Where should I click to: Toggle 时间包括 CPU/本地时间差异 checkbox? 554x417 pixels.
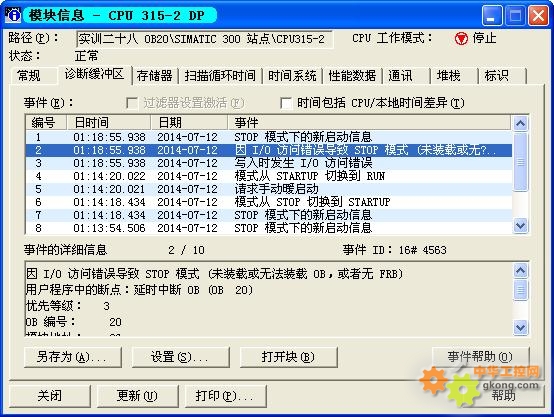tap(286, 103)
